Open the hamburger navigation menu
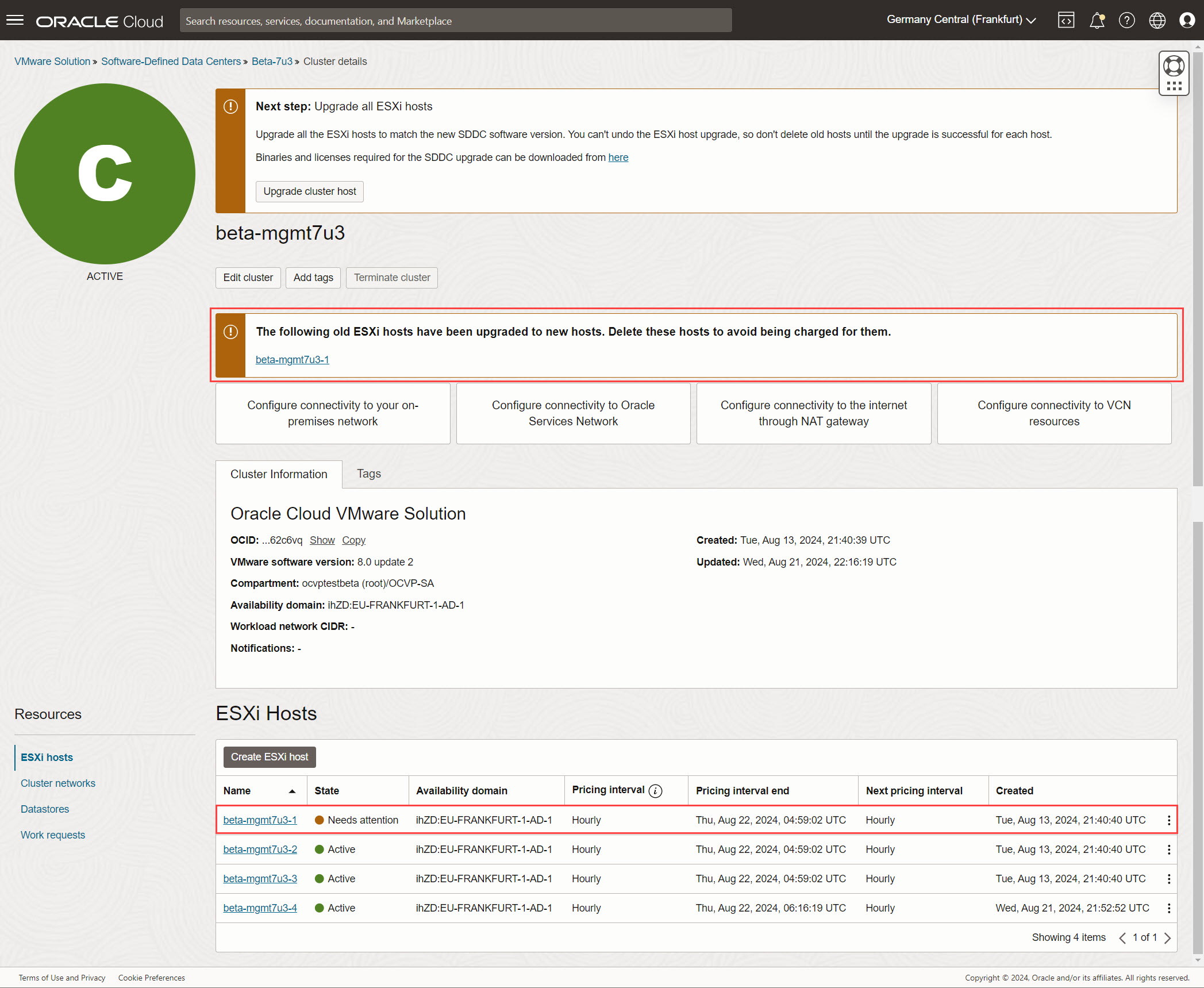 pos(15,21)
